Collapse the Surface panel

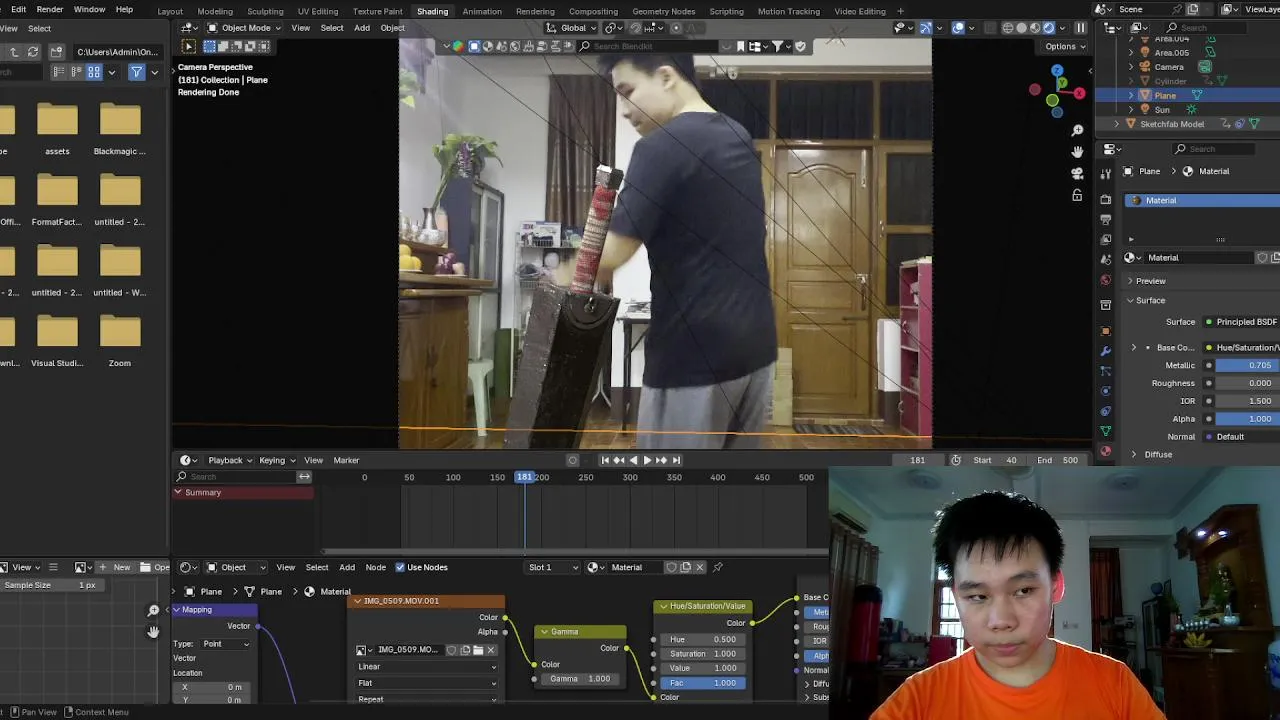tap(1131, 300)
